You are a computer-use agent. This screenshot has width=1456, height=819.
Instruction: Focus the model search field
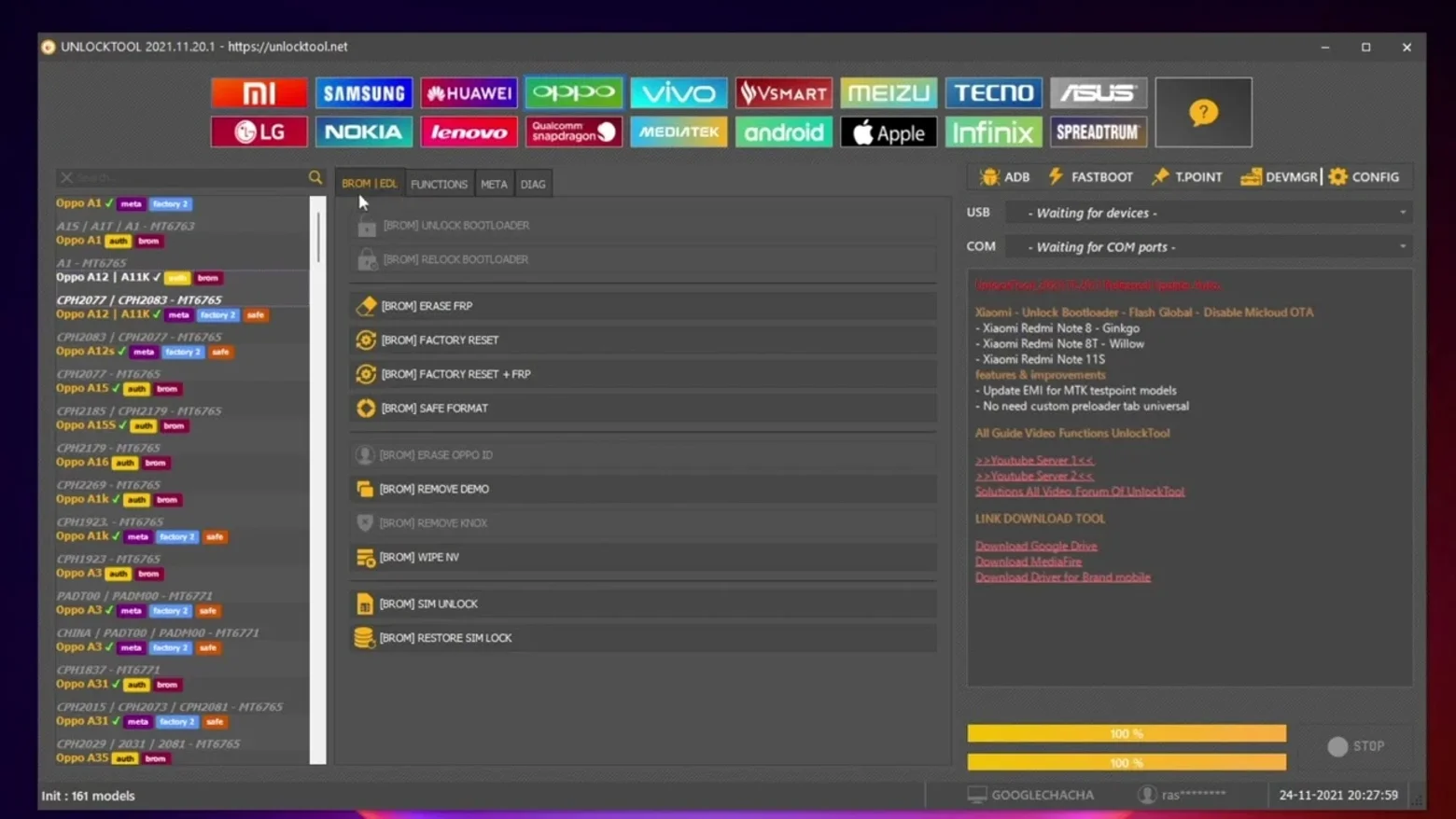189,177
